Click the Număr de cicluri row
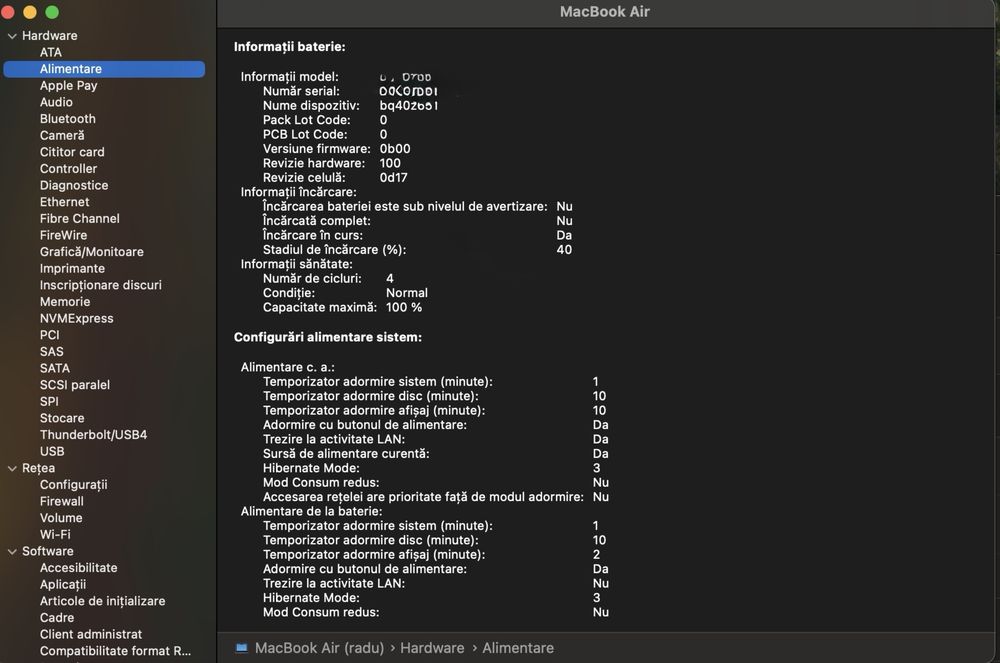The image size is (1000, 663). coord(328,279)
